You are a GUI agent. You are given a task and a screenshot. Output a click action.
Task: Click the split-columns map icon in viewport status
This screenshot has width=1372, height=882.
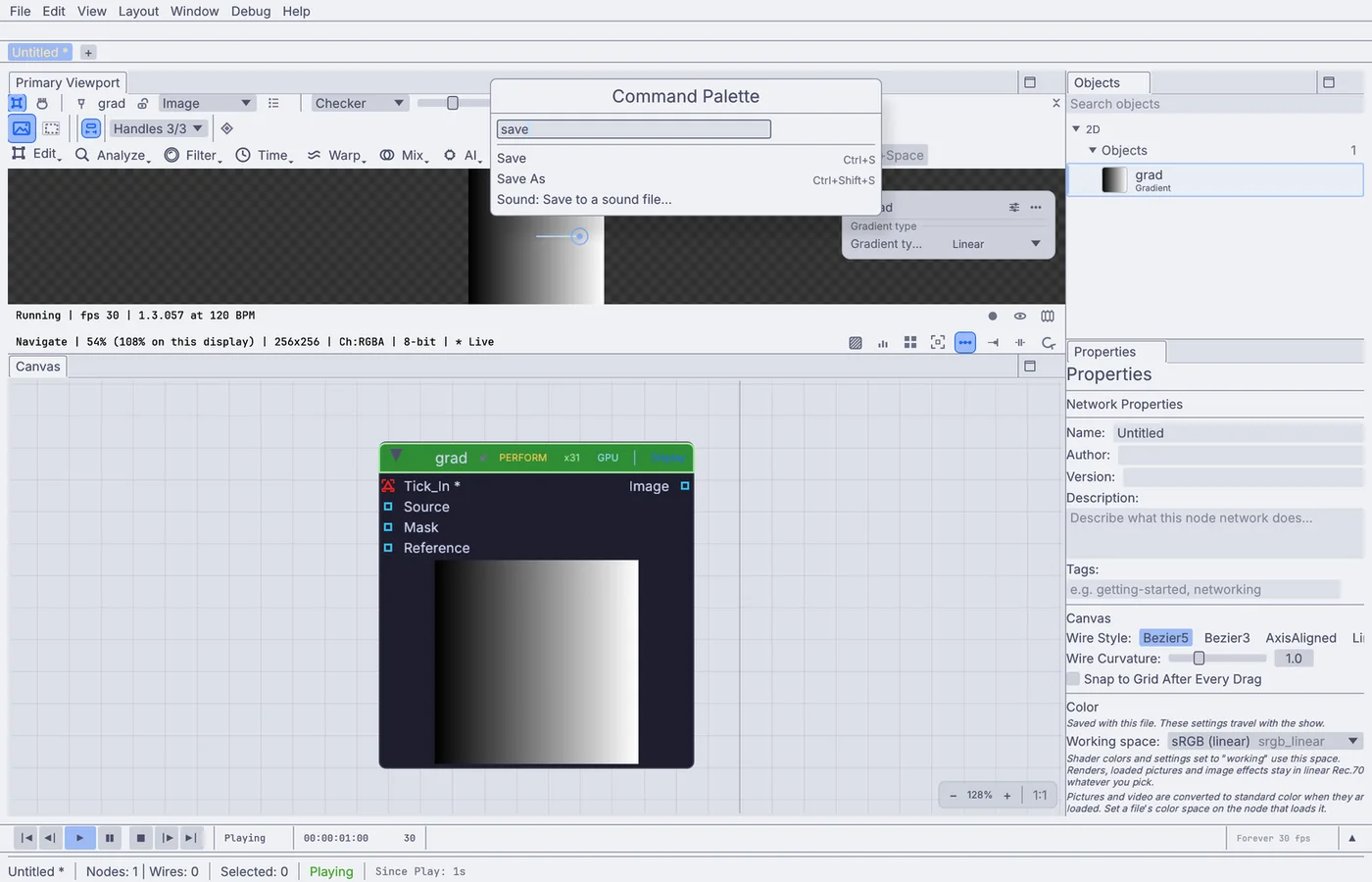[x=1048, y=316]
